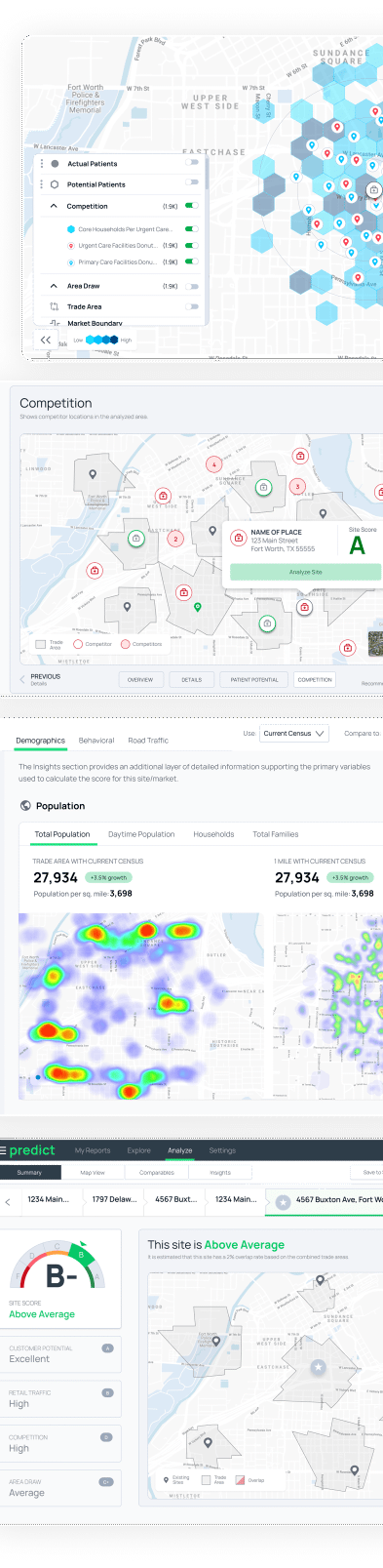383x1568 pixels.
Task: Click the globe icon next to Population
Action: (25, 806)
